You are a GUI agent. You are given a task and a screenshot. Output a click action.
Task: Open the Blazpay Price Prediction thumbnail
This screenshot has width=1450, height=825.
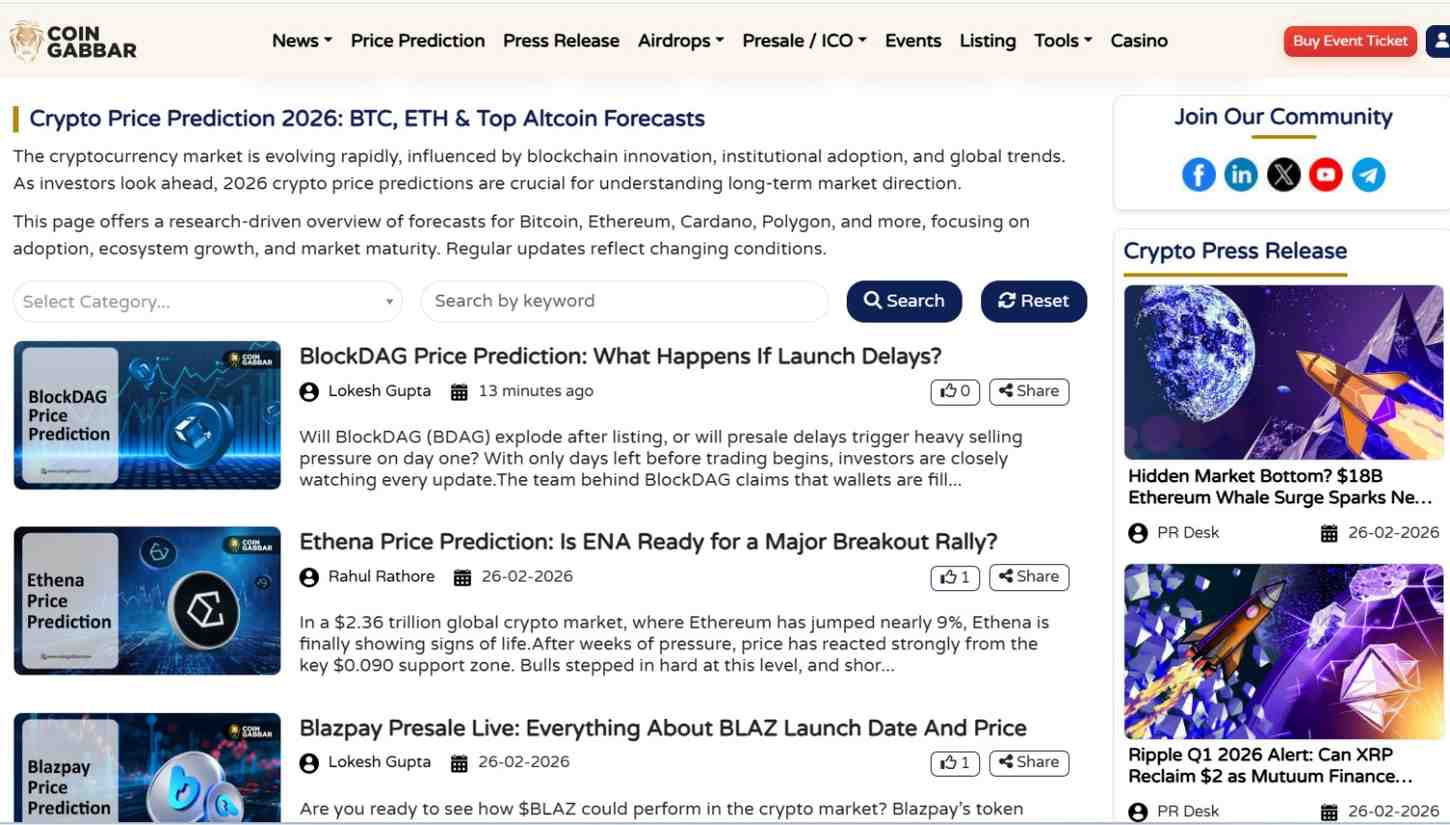(x=147, y=768)
